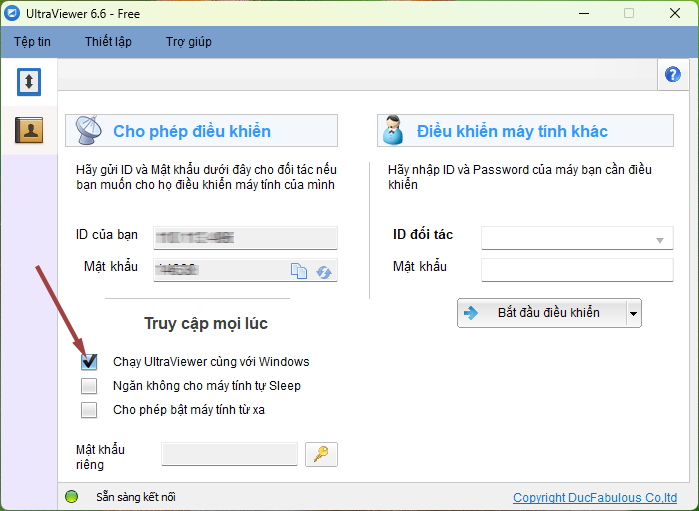Click the Bắt đầu điều khiển button
Screen dimensions: 699x511
(541, 313)
